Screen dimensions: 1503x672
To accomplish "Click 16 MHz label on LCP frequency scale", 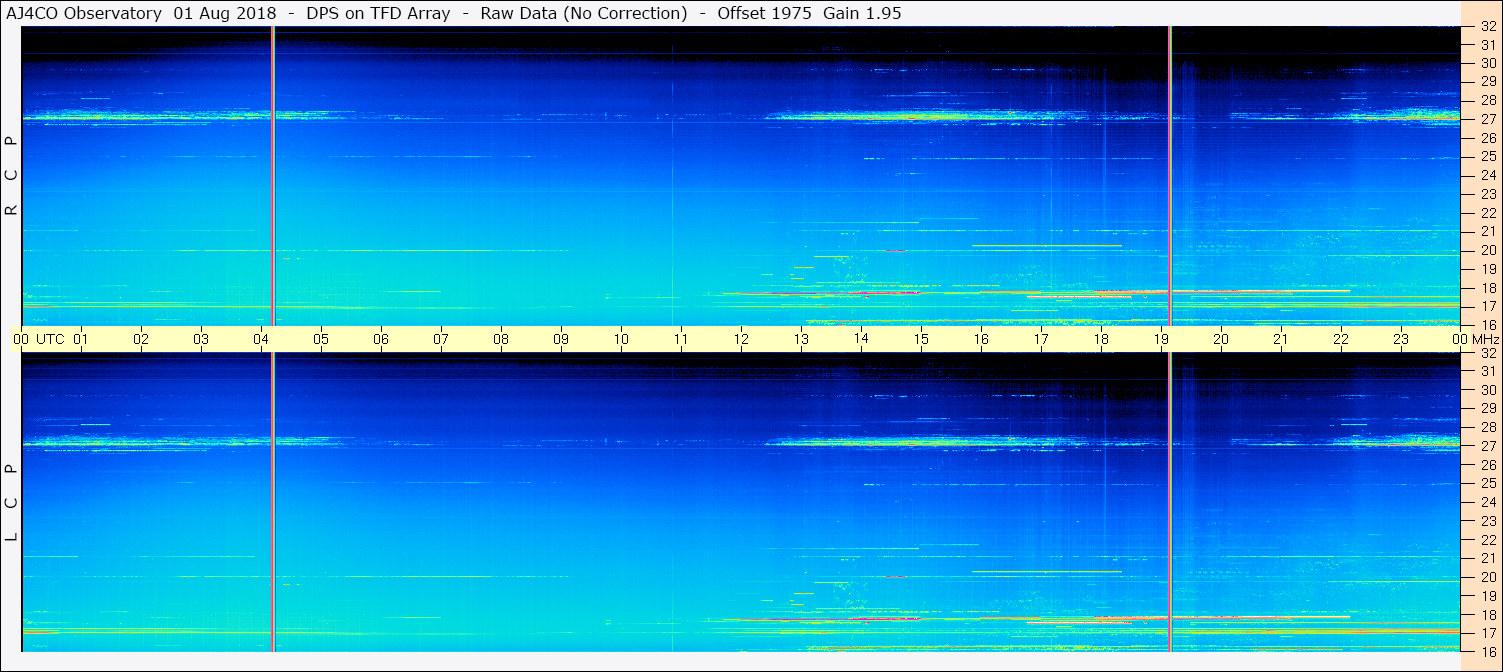I will (1487, 652).
